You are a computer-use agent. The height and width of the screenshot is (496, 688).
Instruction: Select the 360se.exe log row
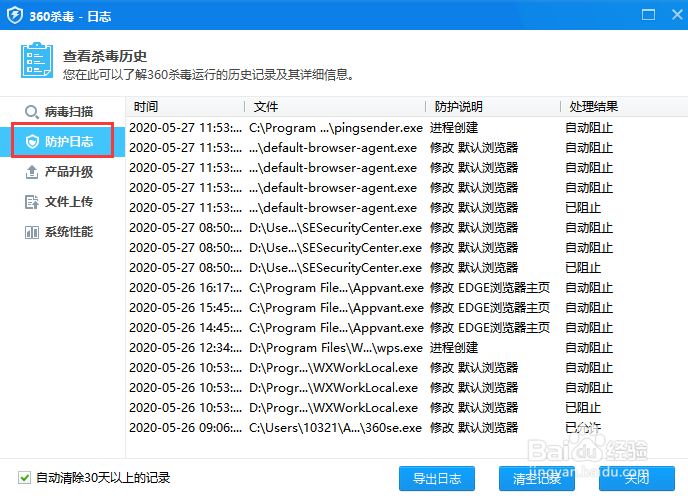tap(407, 428)
